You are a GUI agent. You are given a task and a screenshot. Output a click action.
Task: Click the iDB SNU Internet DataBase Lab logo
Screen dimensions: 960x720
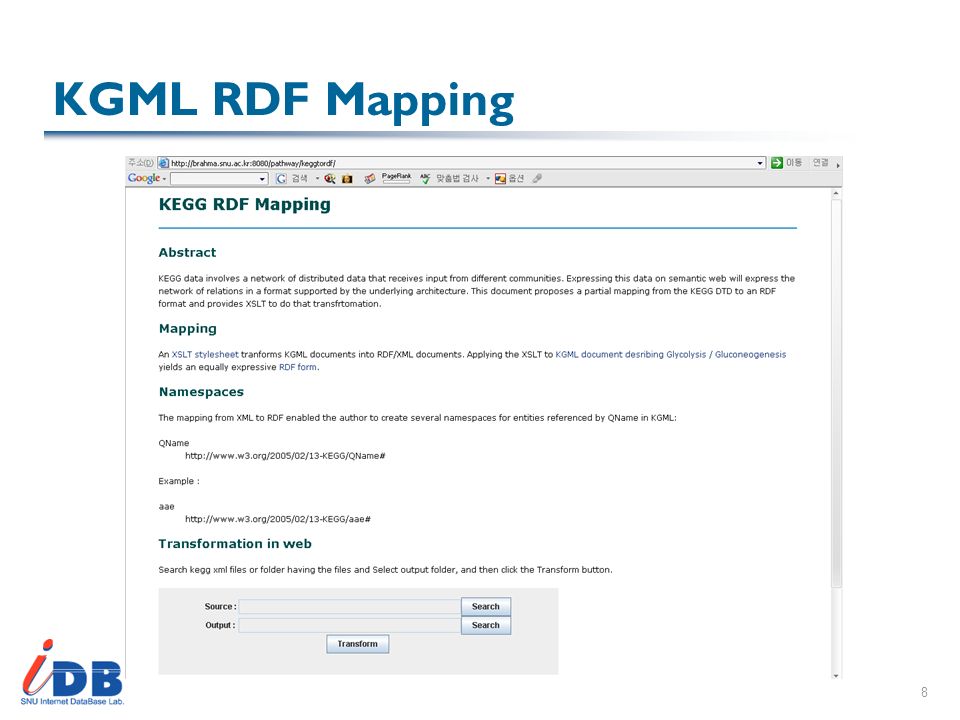click(72, 672)
